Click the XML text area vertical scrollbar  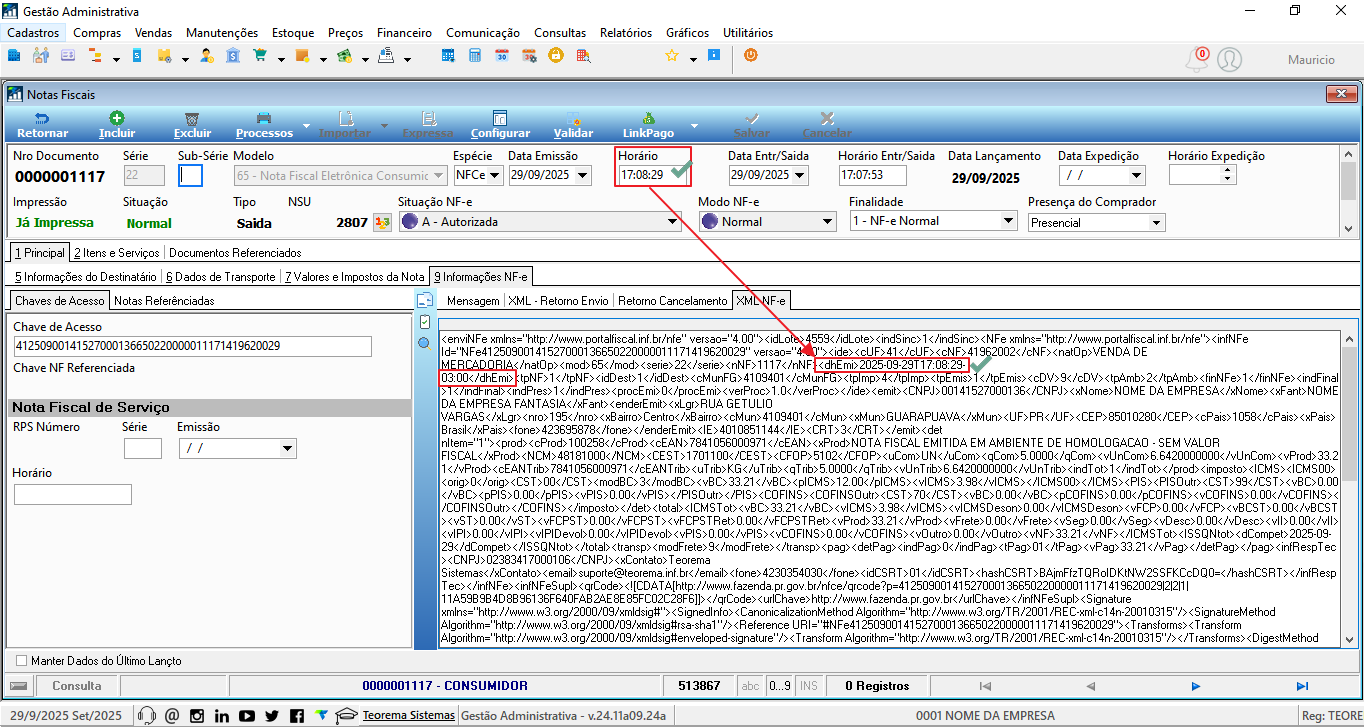point(1350,490)
